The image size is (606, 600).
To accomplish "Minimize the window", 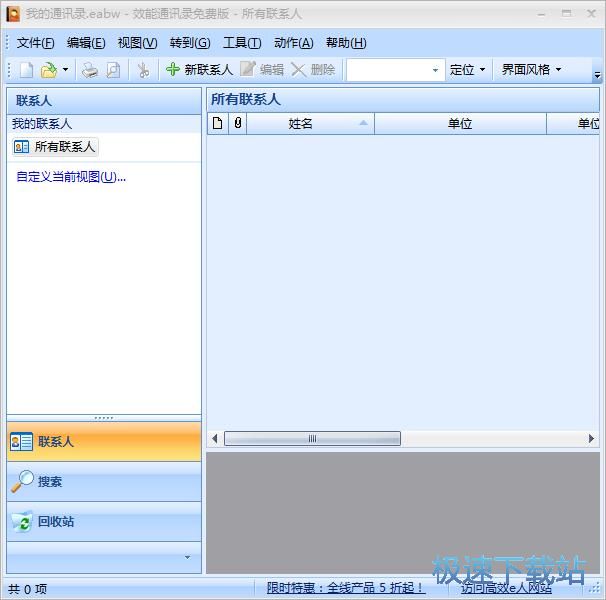I will (x=541, y=14).
